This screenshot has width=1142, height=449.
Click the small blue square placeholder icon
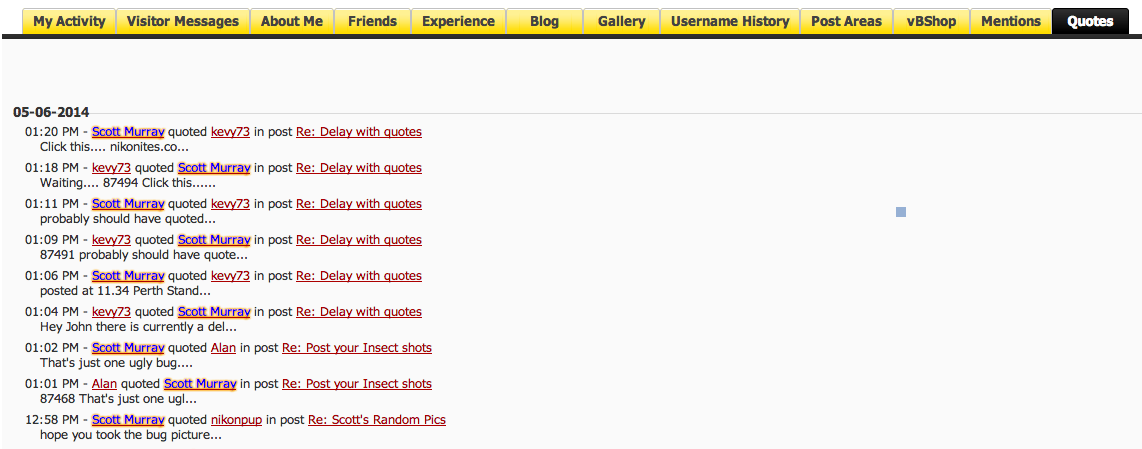[x=901, y=212]
